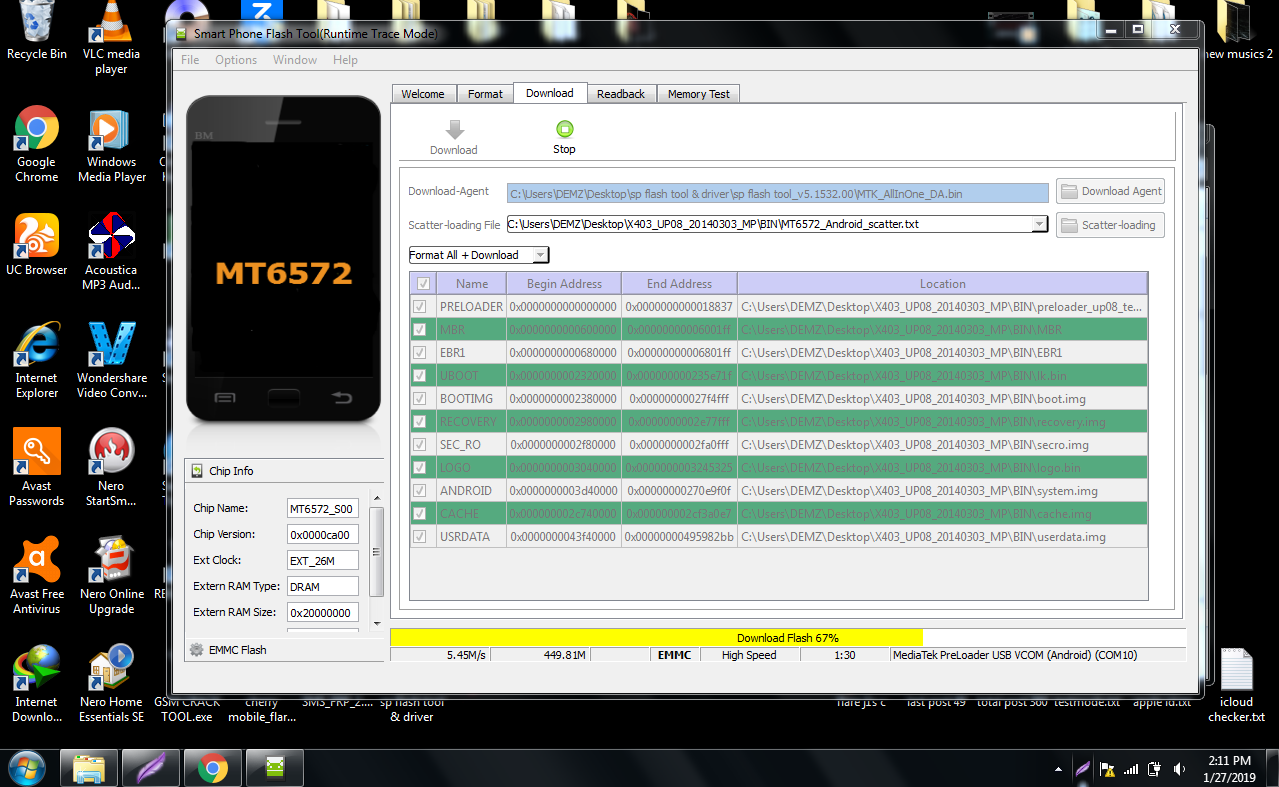Open Avast Free Antivirus desktop shortcut
Image resolution: width=1279 pixels, height=787 pixels.
36,577
